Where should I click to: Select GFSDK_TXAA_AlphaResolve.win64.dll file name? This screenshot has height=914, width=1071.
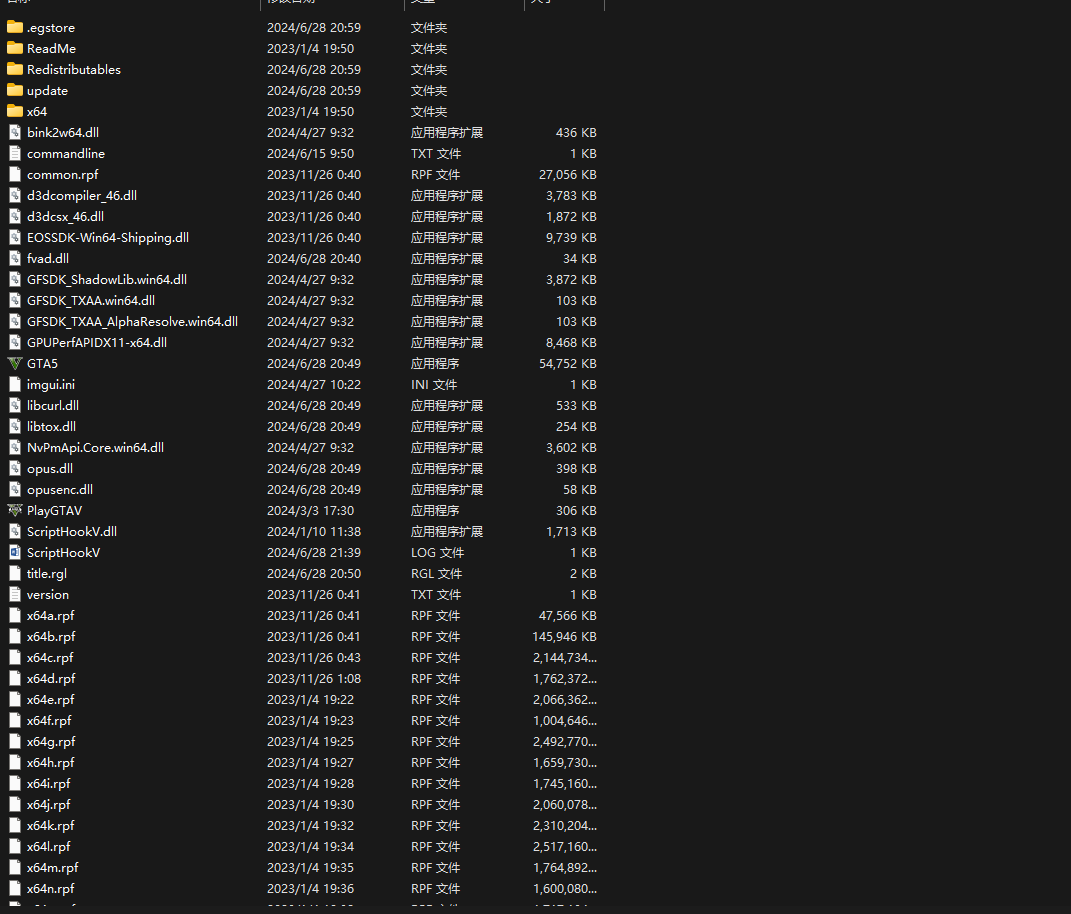[x=133, y=322]
